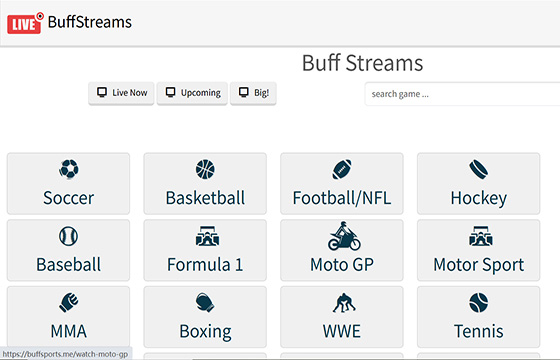
Task: Select the Tennis category label
Action: pyautogui.click(x=479, y=331)
